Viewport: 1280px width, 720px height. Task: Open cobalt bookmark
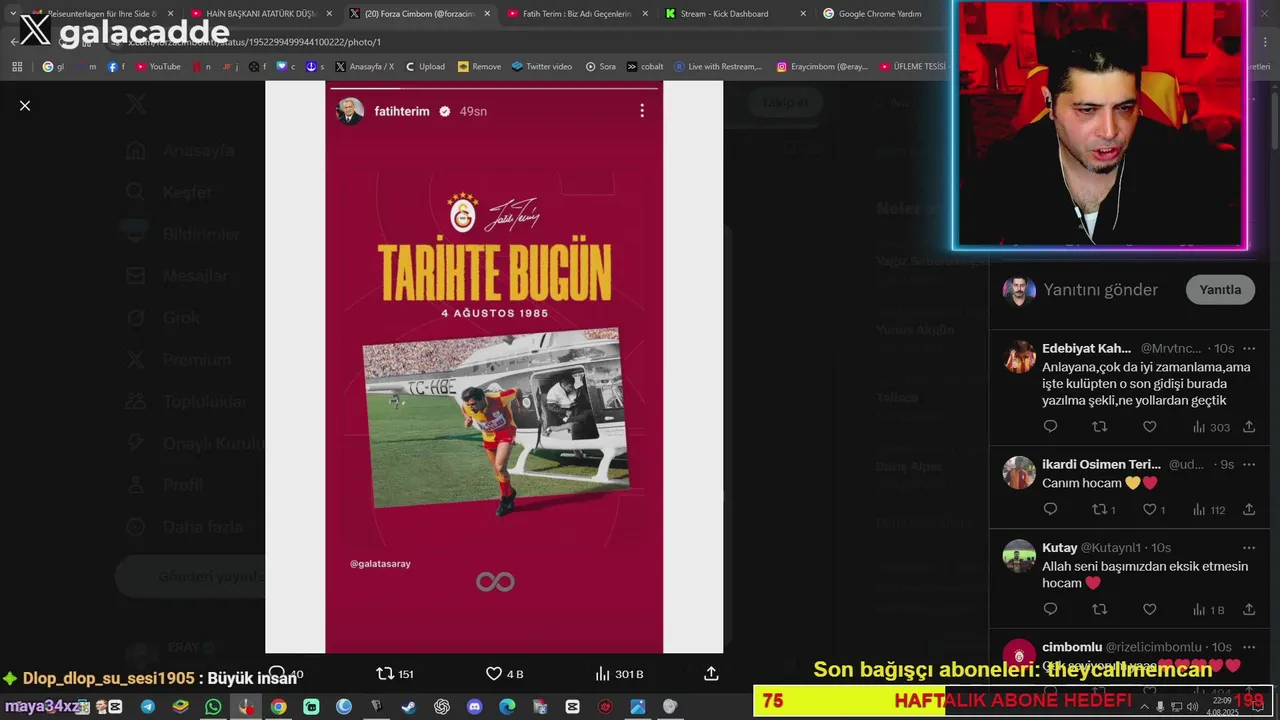[x=645, y=67]
